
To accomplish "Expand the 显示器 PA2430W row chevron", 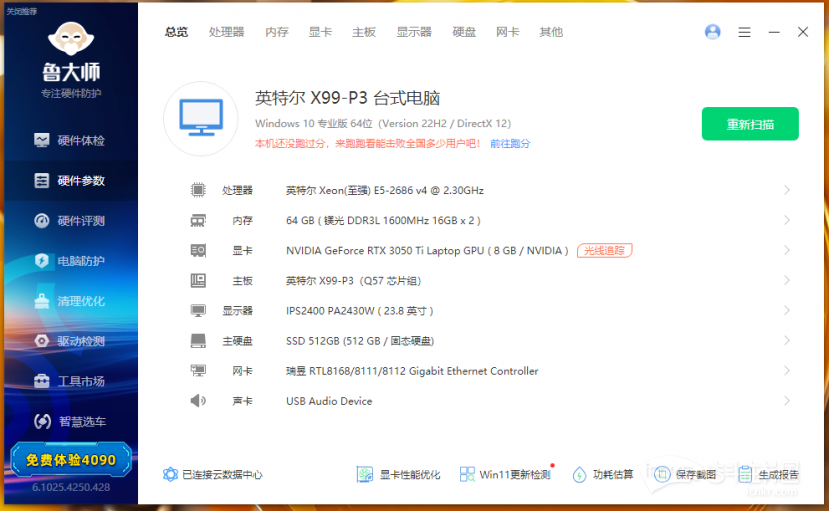I will click(787, 310).
